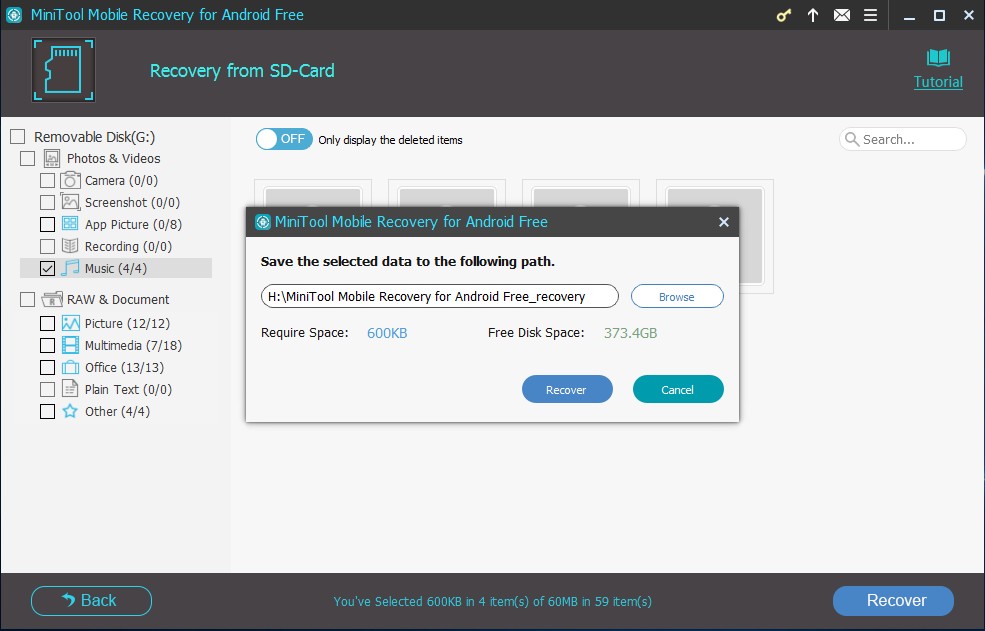Click the MiniTool logo in dialog title
Viewport: 985px width, 631px height.
pos(263,222)
